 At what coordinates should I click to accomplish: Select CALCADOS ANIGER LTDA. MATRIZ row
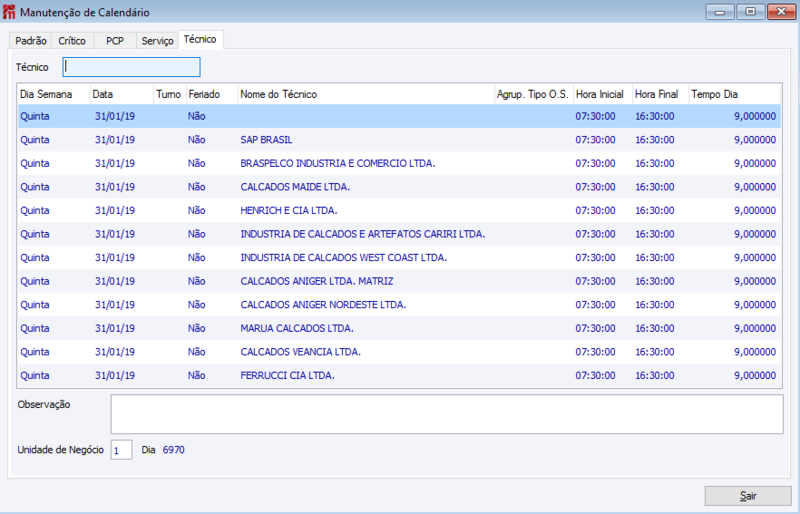(399, 281)
